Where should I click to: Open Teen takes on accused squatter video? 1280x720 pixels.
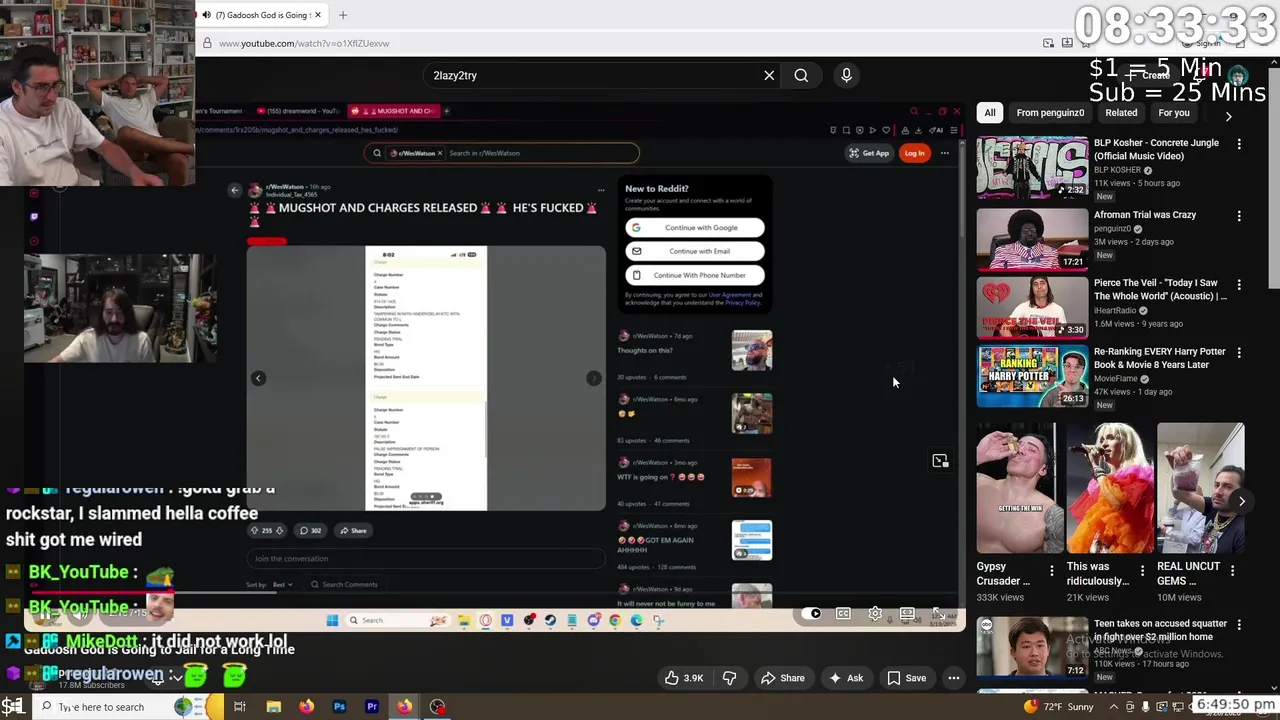click(1032, 647)
